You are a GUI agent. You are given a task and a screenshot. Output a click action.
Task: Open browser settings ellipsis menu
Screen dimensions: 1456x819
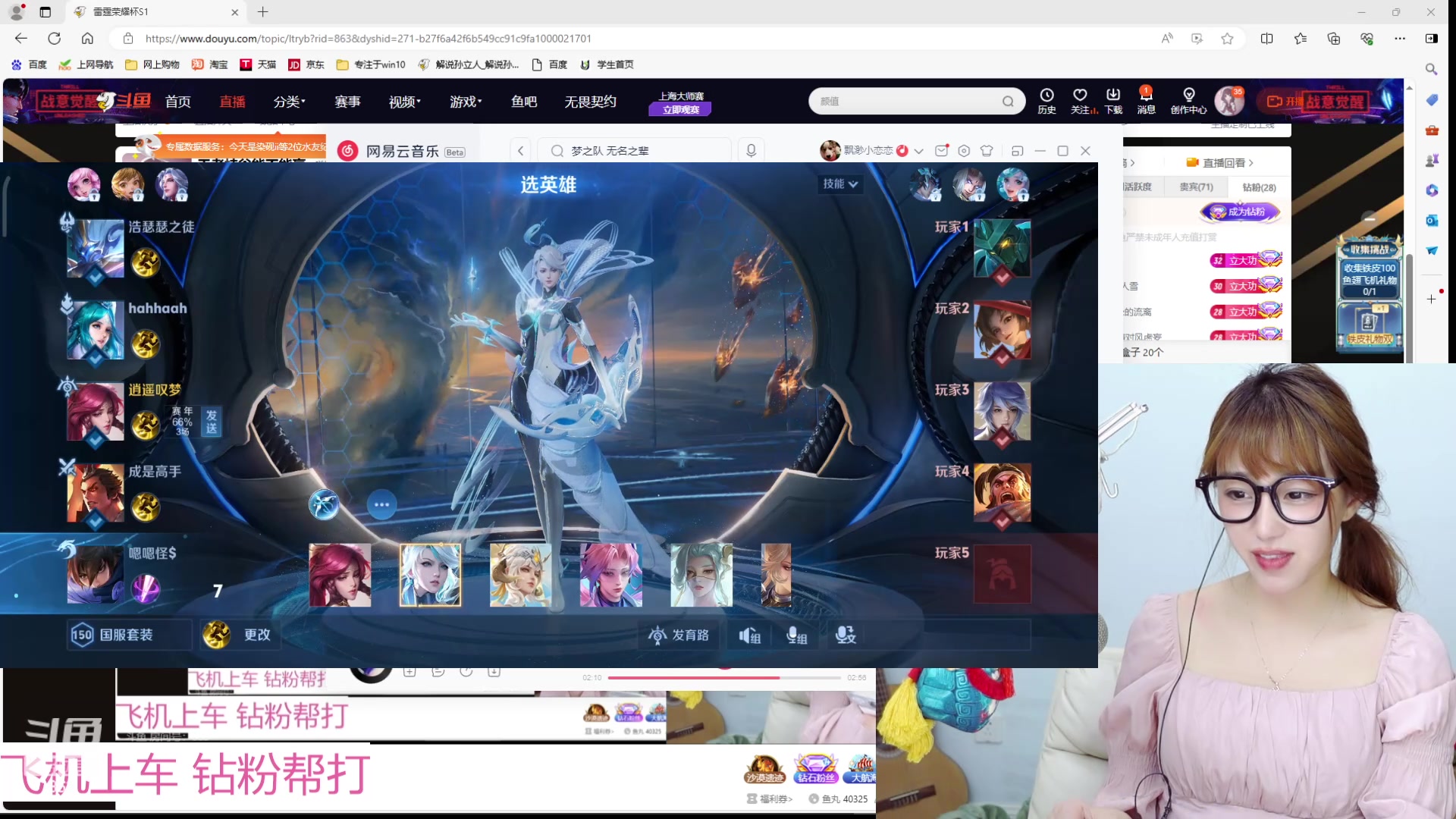1400,39
